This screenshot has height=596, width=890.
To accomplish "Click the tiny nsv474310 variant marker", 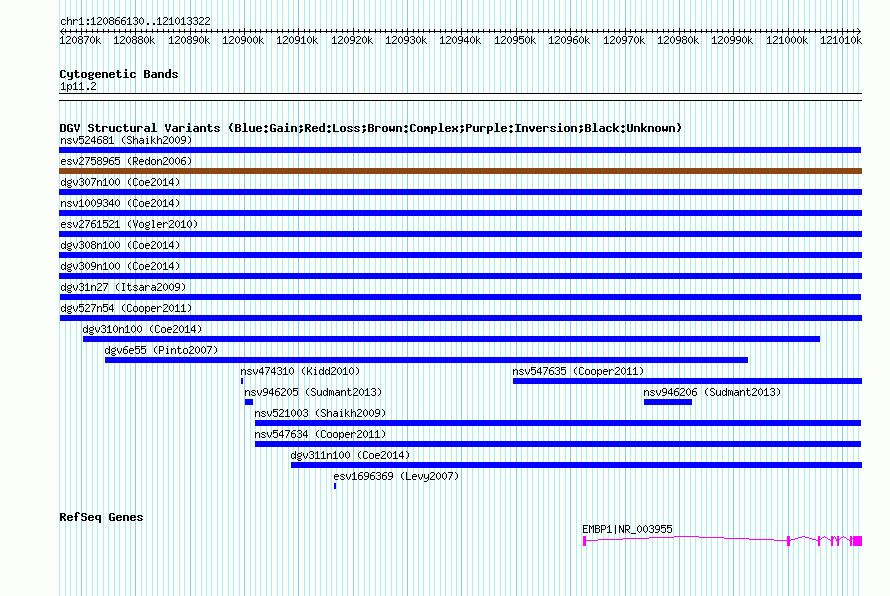I will pyautogui.click(x=242, y=381).
